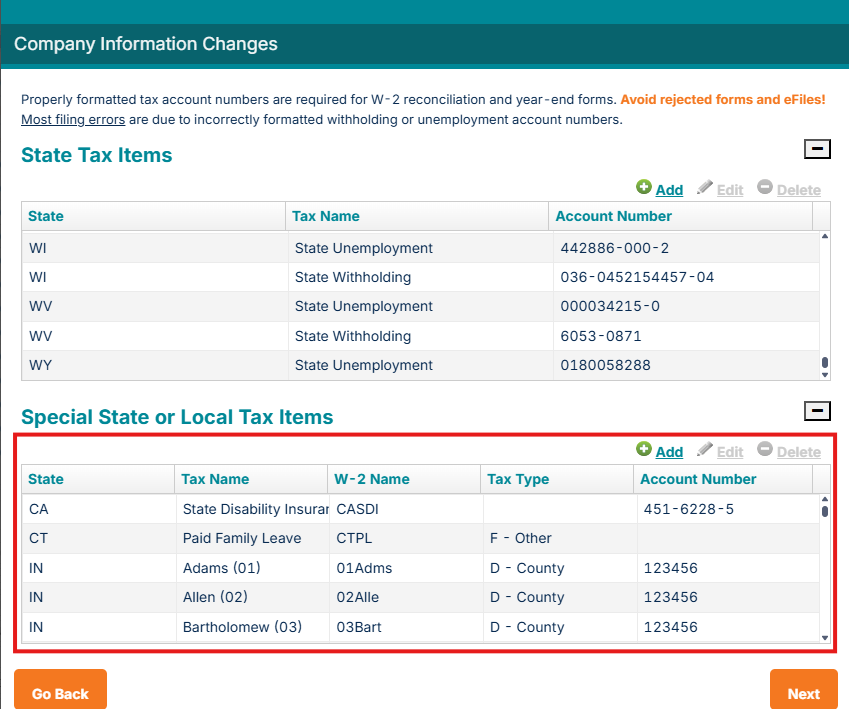Click scroll down arrow in Special Tax Items table

[x=825, y=638]
